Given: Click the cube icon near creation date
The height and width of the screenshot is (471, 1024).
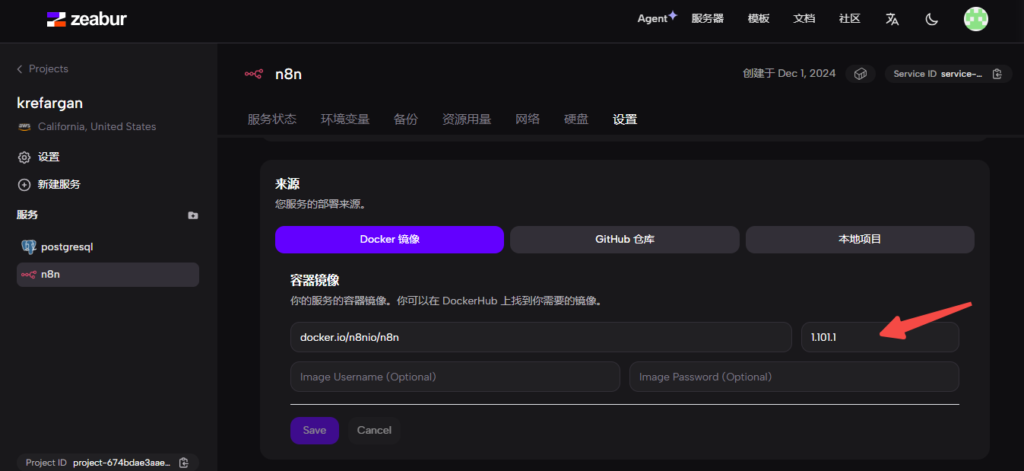Looking at the screenshot, I should (x=860, y=74).
